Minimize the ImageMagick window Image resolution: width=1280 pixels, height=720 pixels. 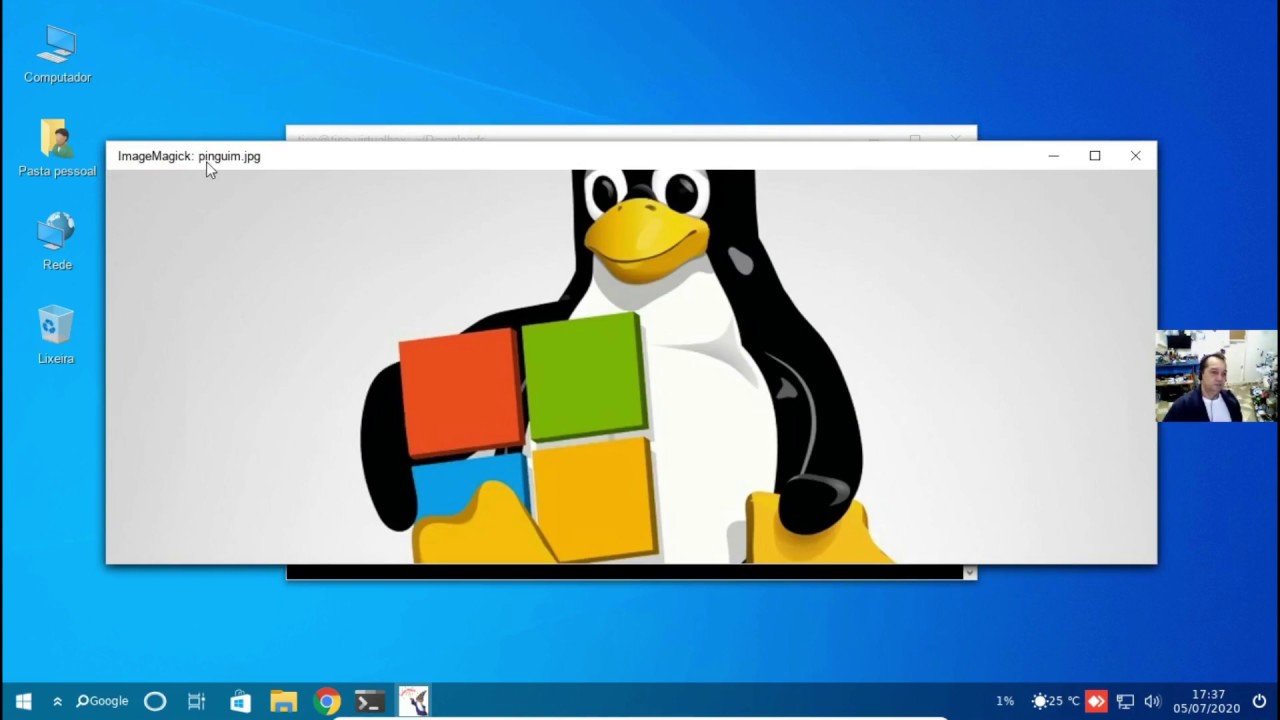coord(1053,156)
